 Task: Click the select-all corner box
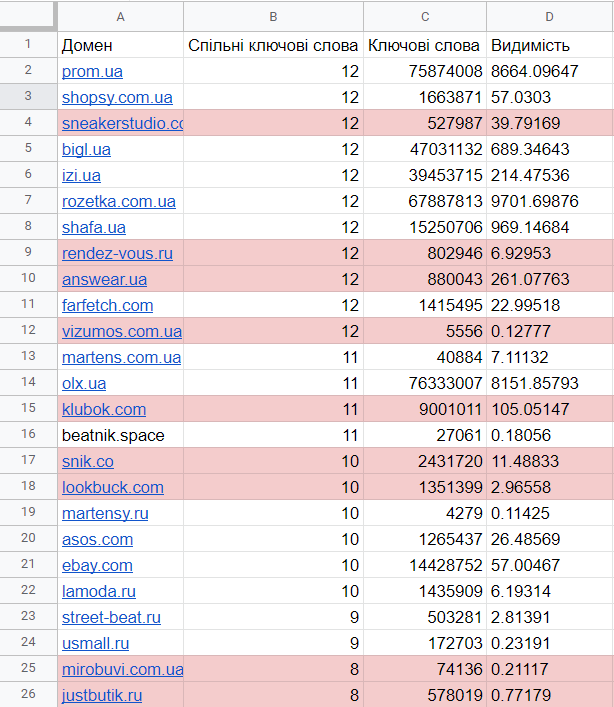[28, 17]
